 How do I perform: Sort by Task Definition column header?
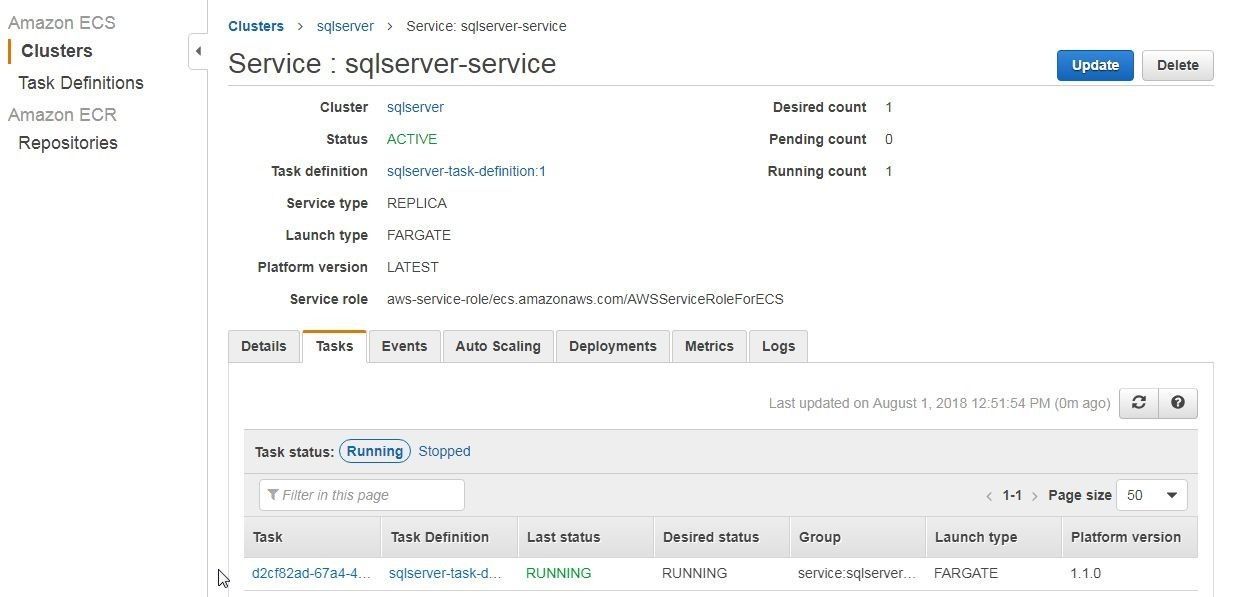point(449,537)
